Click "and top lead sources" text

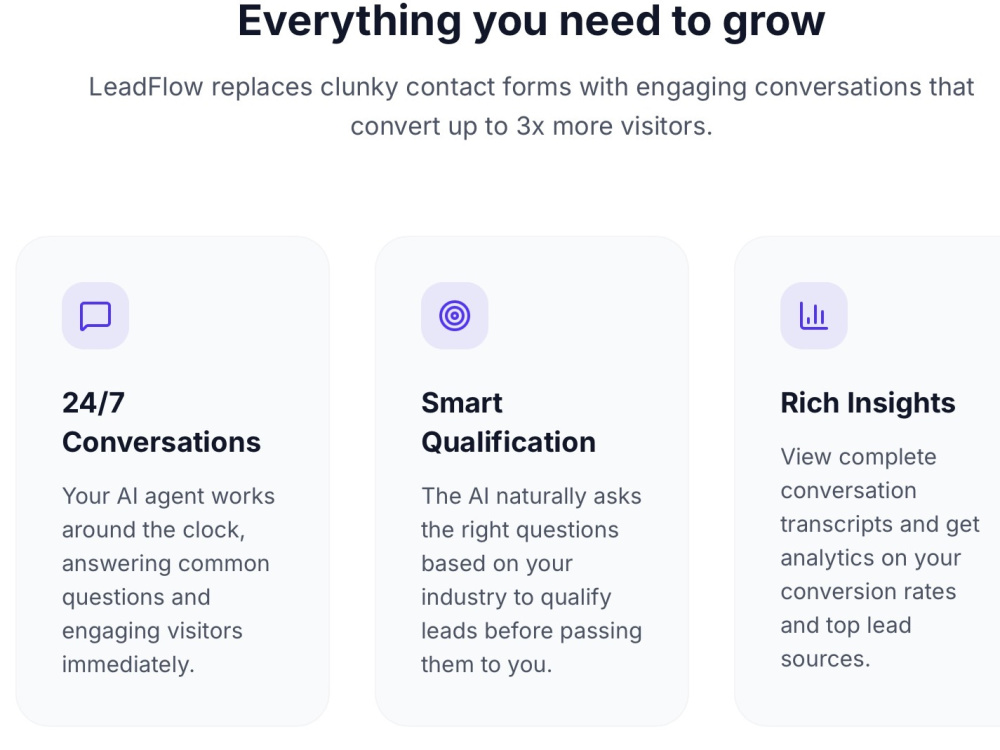click(x=846, y=642)
